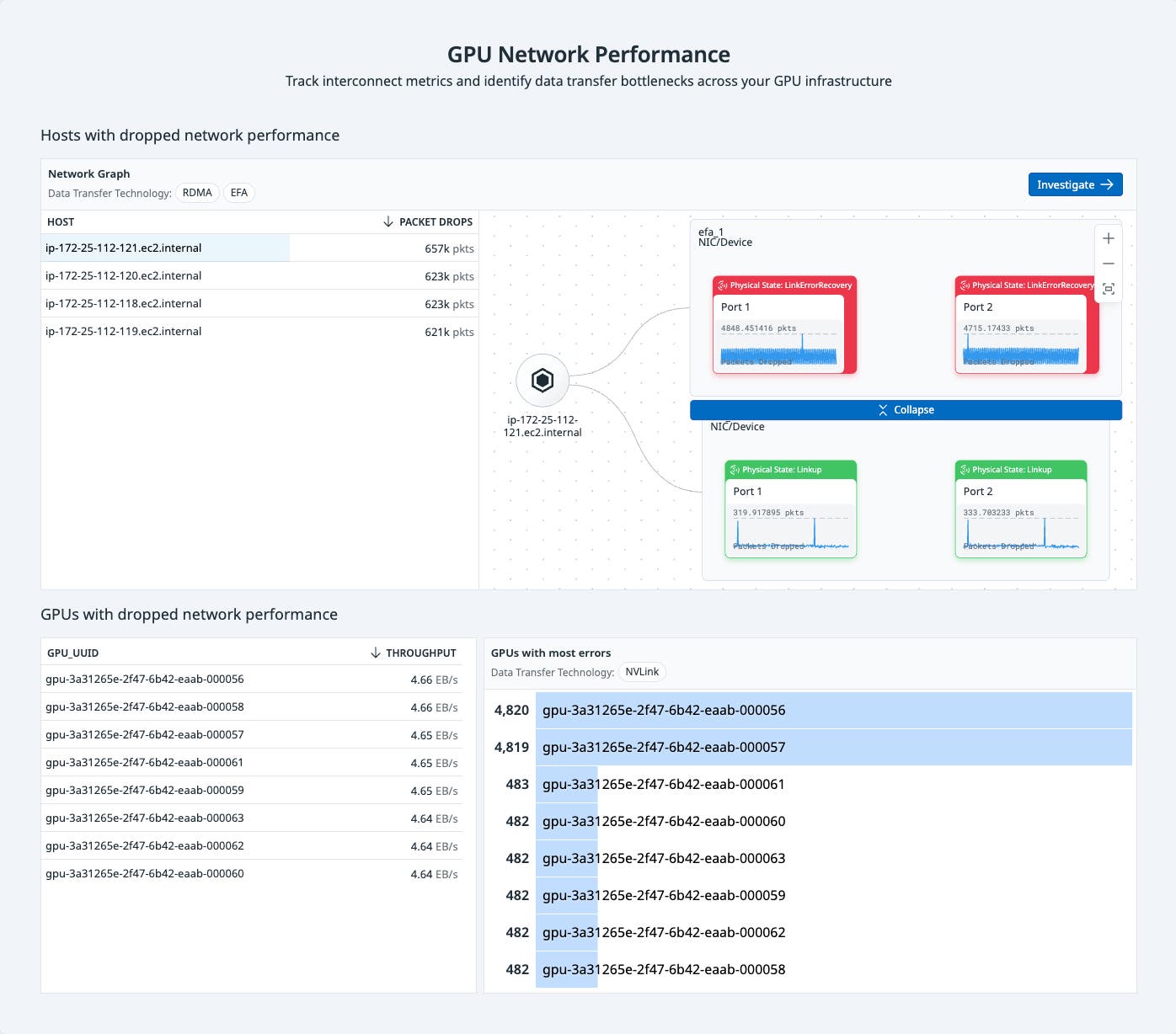Click the shrink icon in the Collapse bar
Viewport: 1176px width, 1034px height.
[883, 410]
